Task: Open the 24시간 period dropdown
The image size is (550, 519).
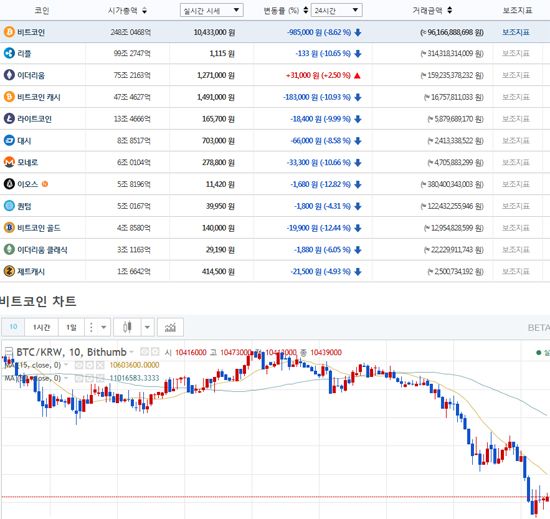Action: coord(336,10)
